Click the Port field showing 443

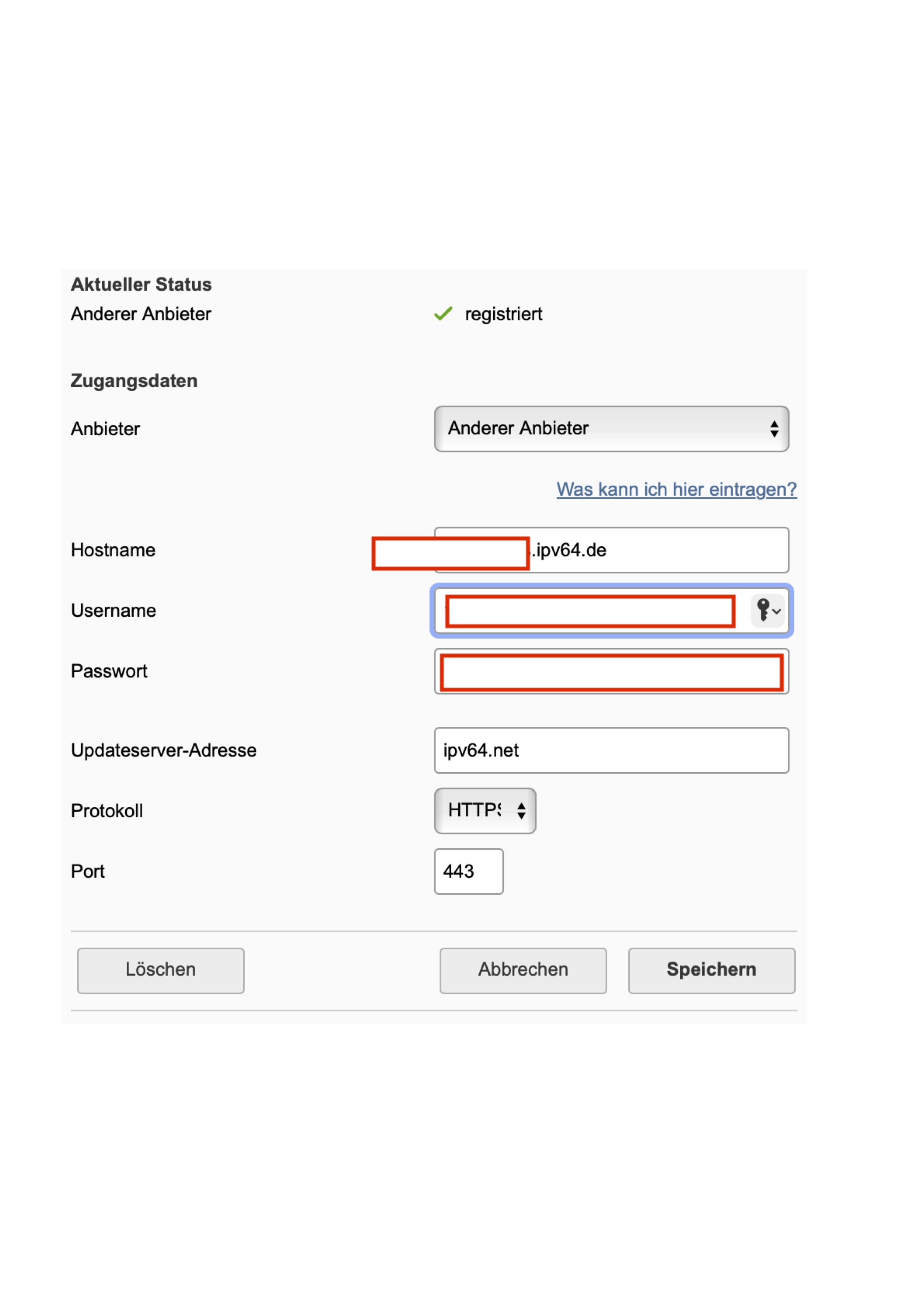tap(468, 871)
